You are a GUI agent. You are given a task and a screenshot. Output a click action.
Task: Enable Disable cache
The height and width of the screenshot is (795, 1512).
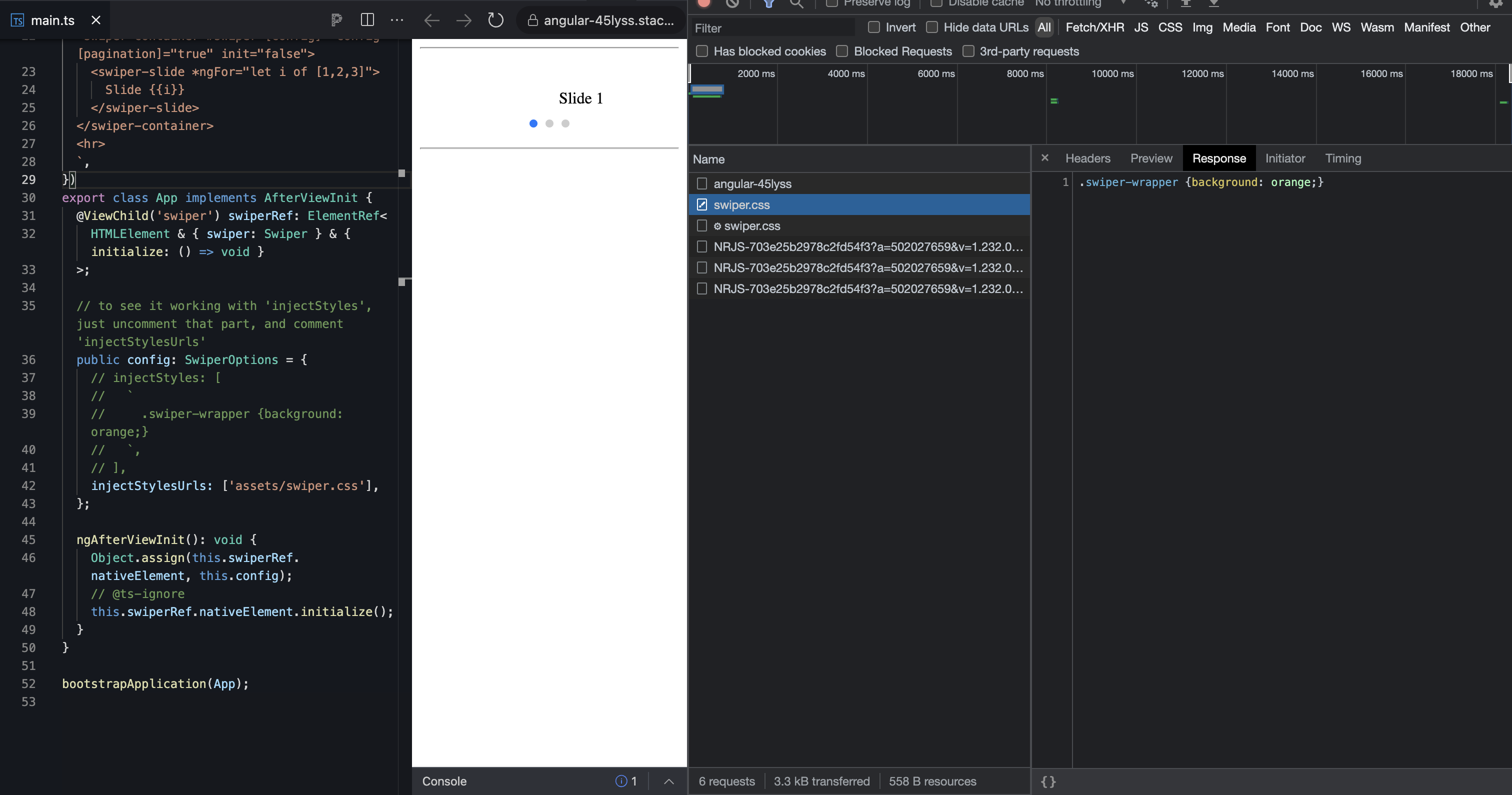point(937,3)
